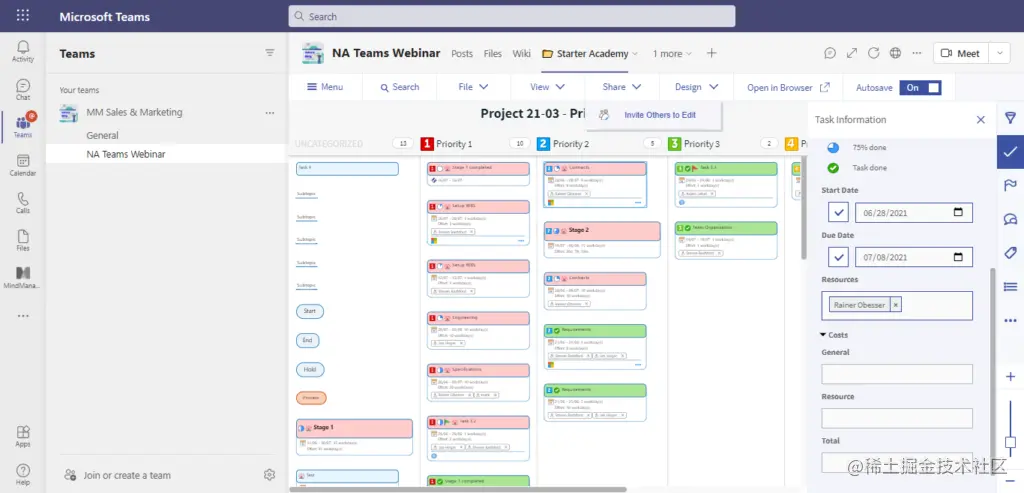Click the board horizontal scrollbar

coord(458,489)
